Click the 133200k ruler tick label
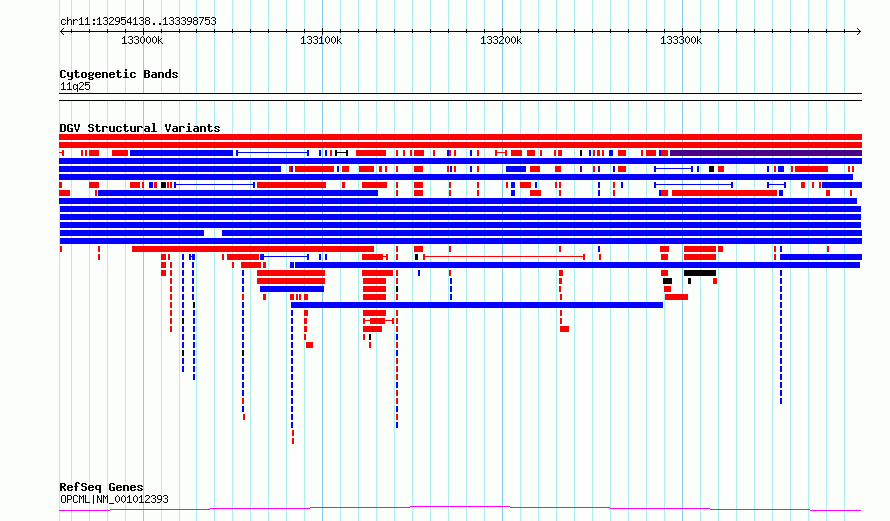The image size is (890, 521). pos(501,40)
